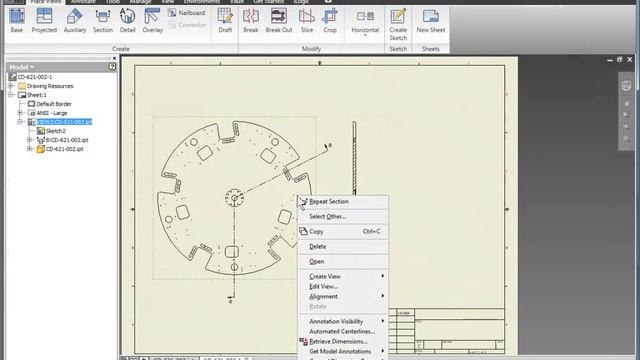The image size is (640, 360).
Task: Expand the Drawing Resources folder
Action: tap(11, 86)
